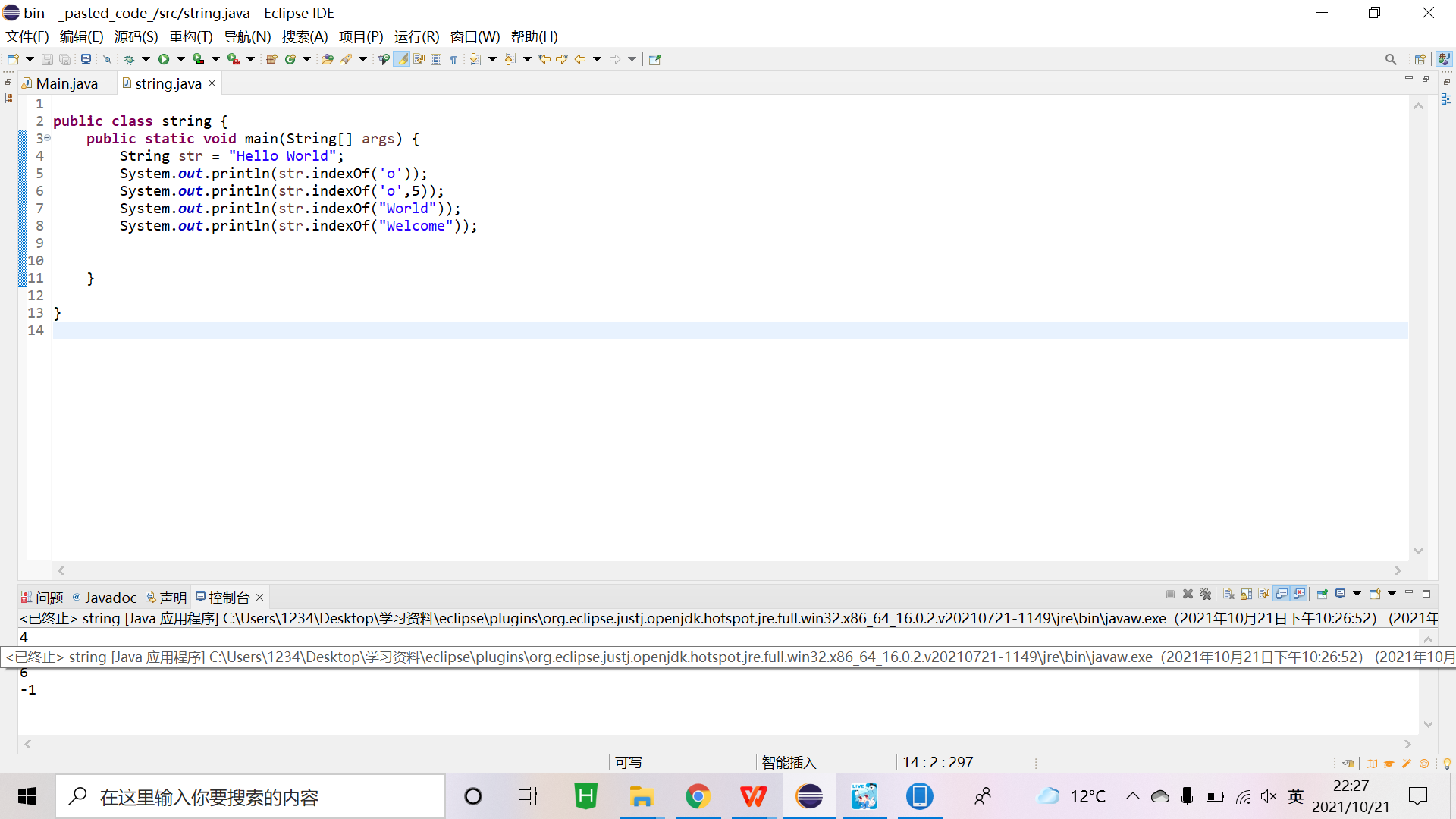Open the 运行(R) menu
Image resolution: width=1456 pixels, height=819 pixels.
[x=416, y=36]
